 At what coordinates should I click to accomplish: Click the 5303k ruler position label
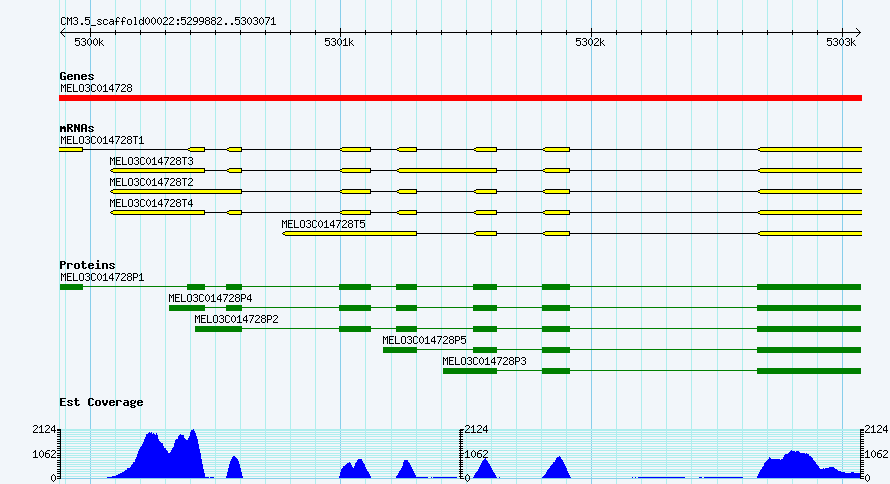pos(841,43)
